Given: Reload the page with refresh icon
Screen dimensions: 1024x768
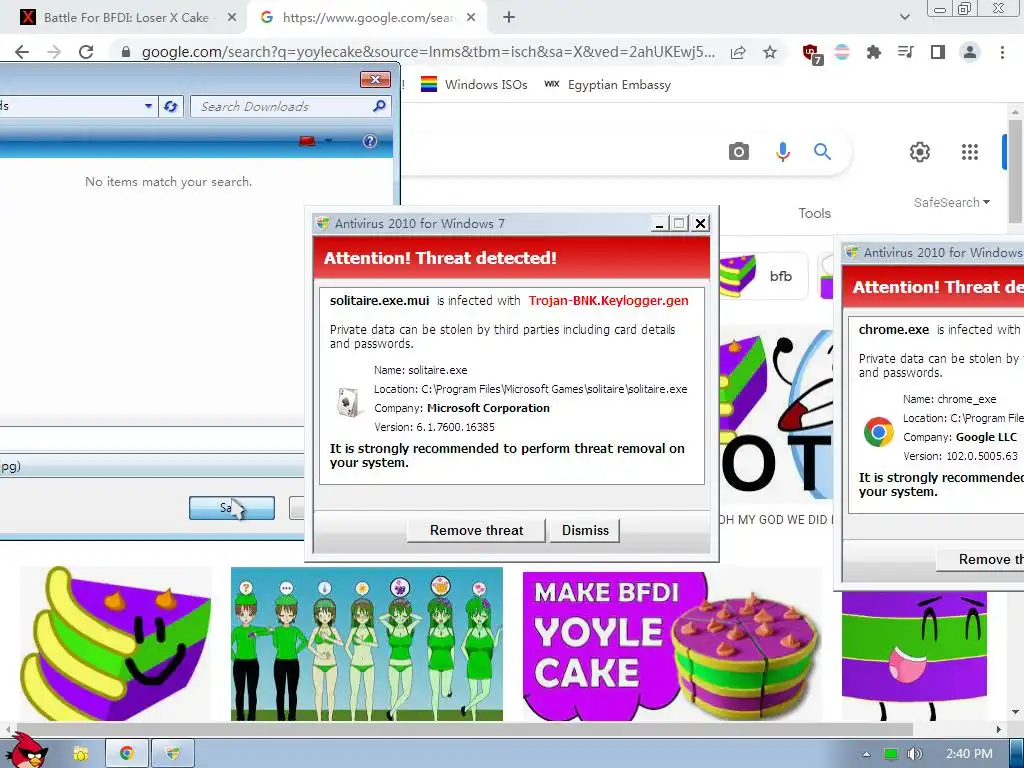Looking at the screenshot, I should pyautogui.click(x=86, y=52).
